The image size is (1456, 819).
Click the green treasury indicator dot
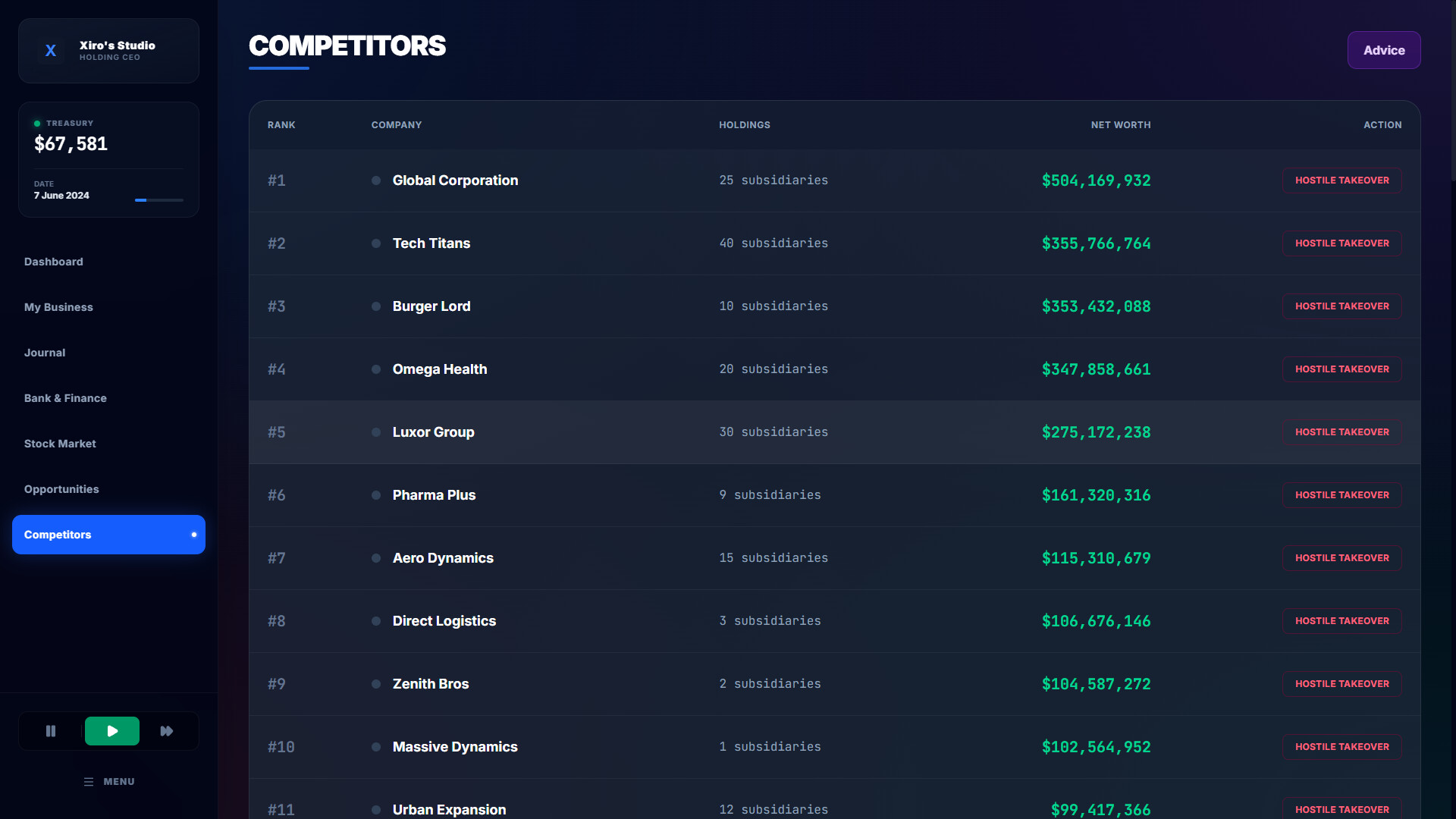tap(37, 124)
